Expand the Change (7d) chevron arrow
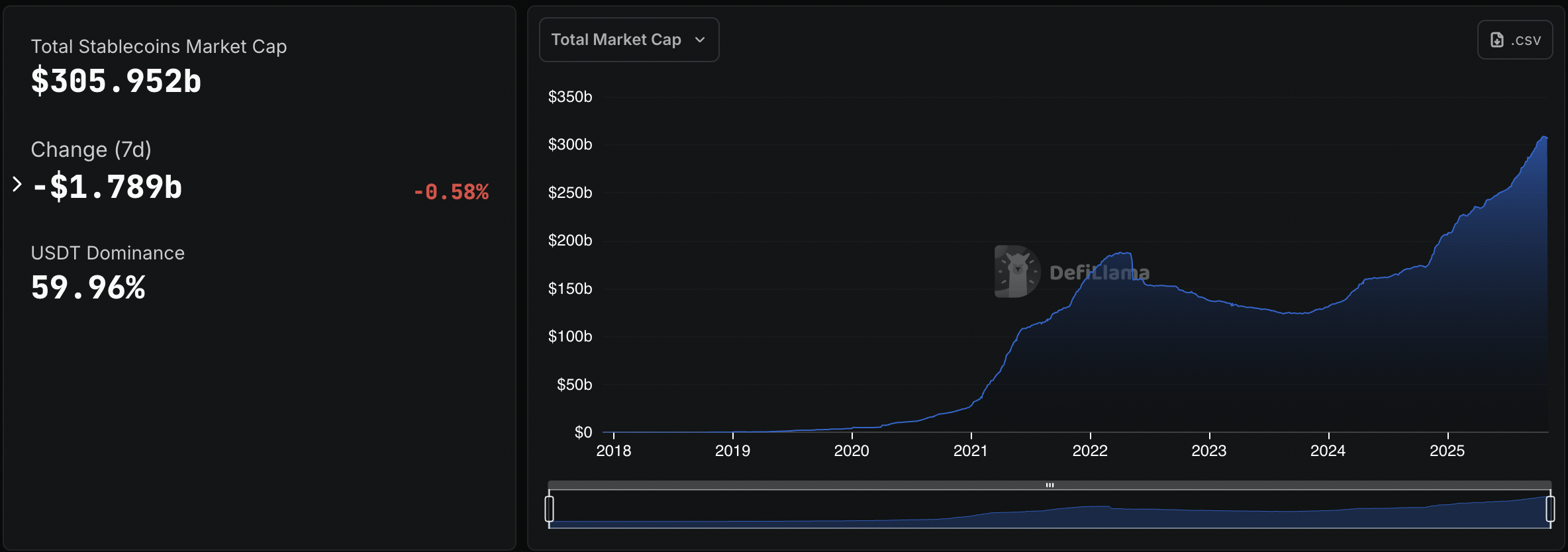The image size is (1568, 552). coord(17,185)
